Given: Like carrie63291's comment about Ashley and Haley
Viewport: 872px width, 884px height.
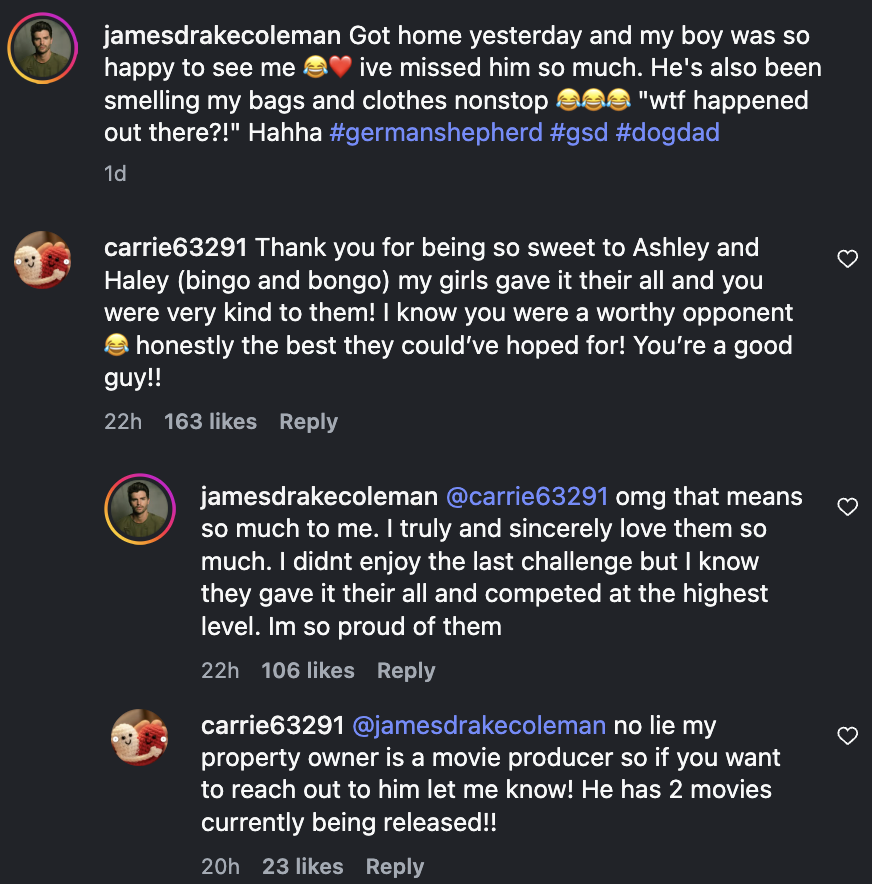Looking at the screenshot, I should (847, 259).
